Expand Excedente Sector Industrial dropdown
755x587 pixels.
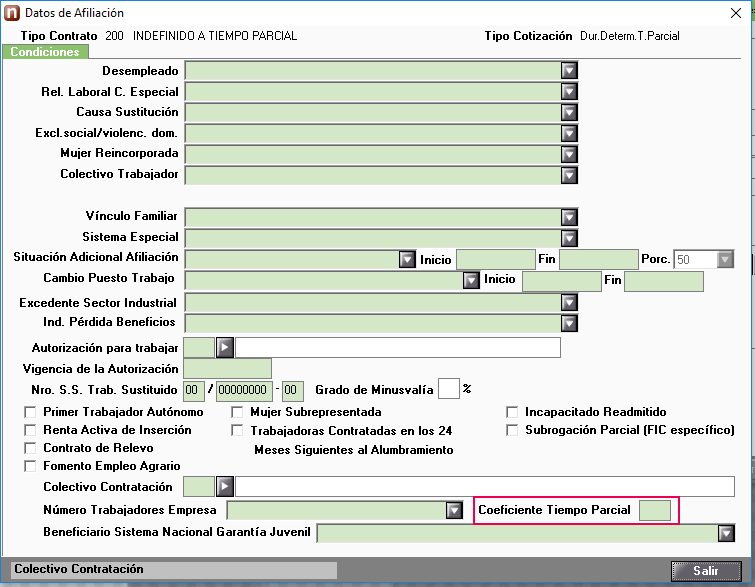(569, 302)
